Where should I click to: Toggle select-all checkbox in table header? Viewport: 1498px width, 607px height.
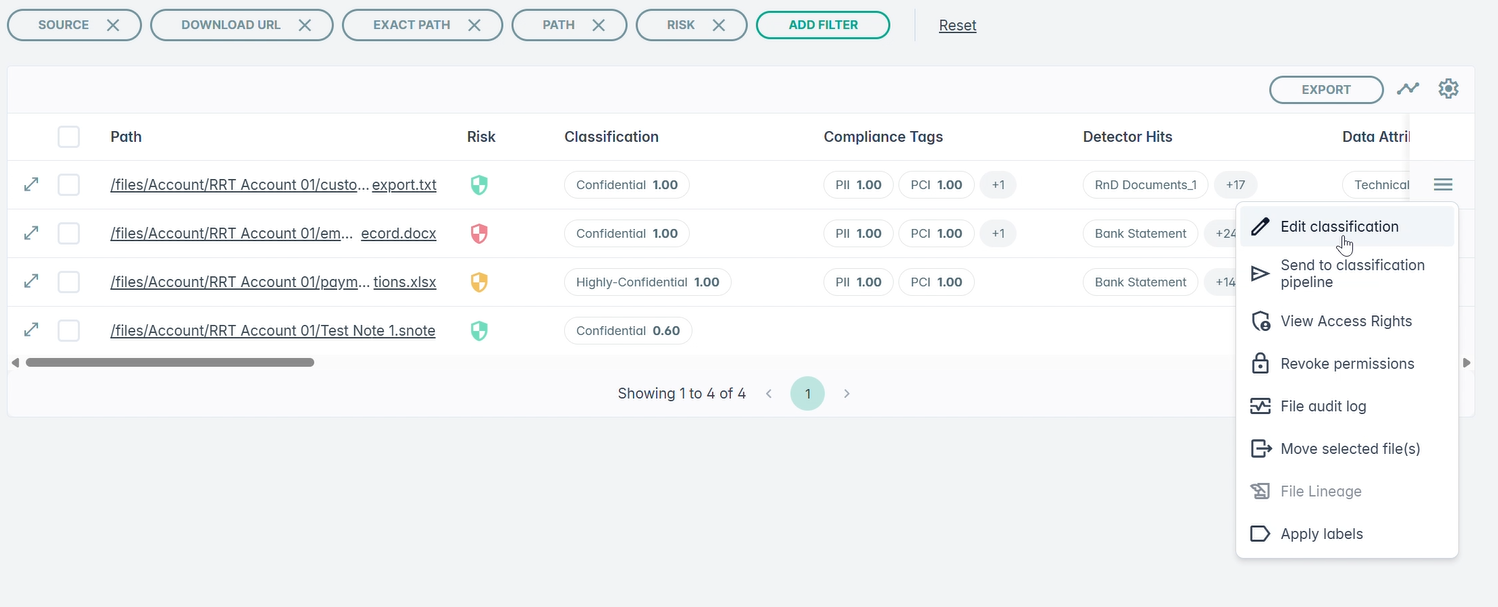click(x=68, y=137)
